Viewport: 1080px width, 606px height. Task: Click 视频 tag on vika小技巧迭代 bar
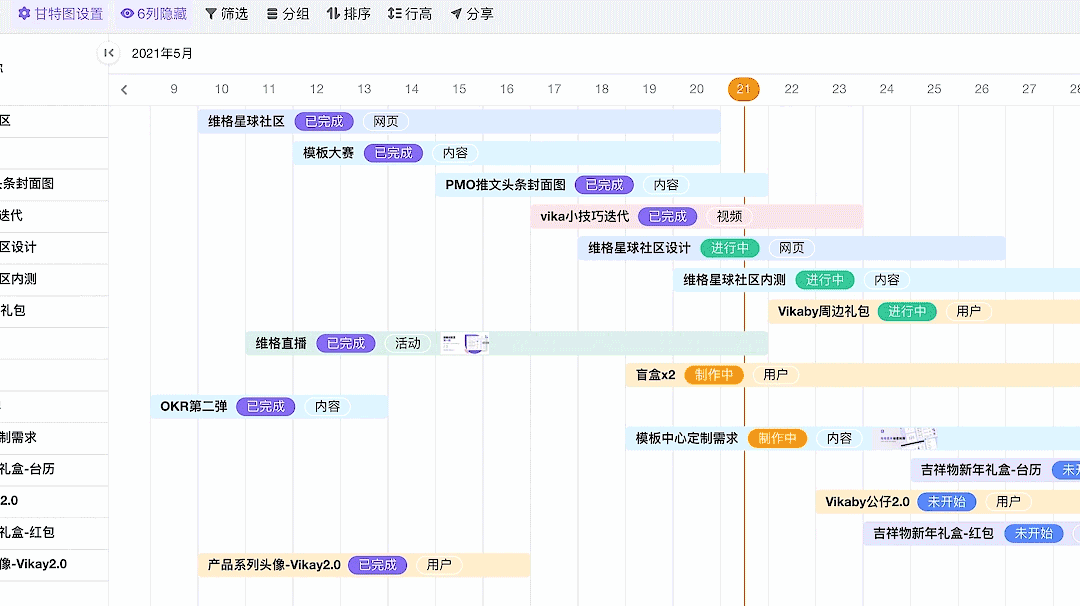point(729,216)
